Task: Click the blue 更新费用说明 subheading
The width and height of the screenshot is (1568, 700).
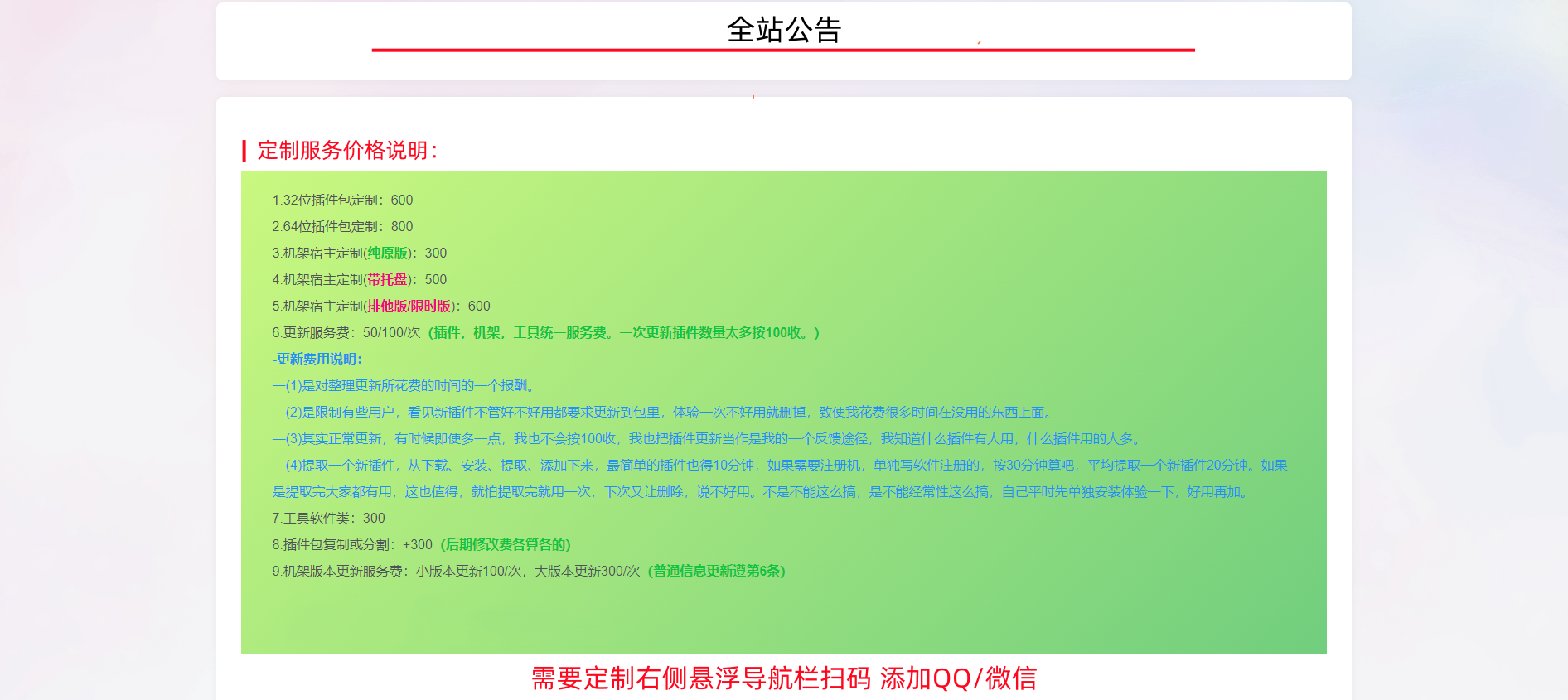Action: pyautogui.click(x=317, y=360)
